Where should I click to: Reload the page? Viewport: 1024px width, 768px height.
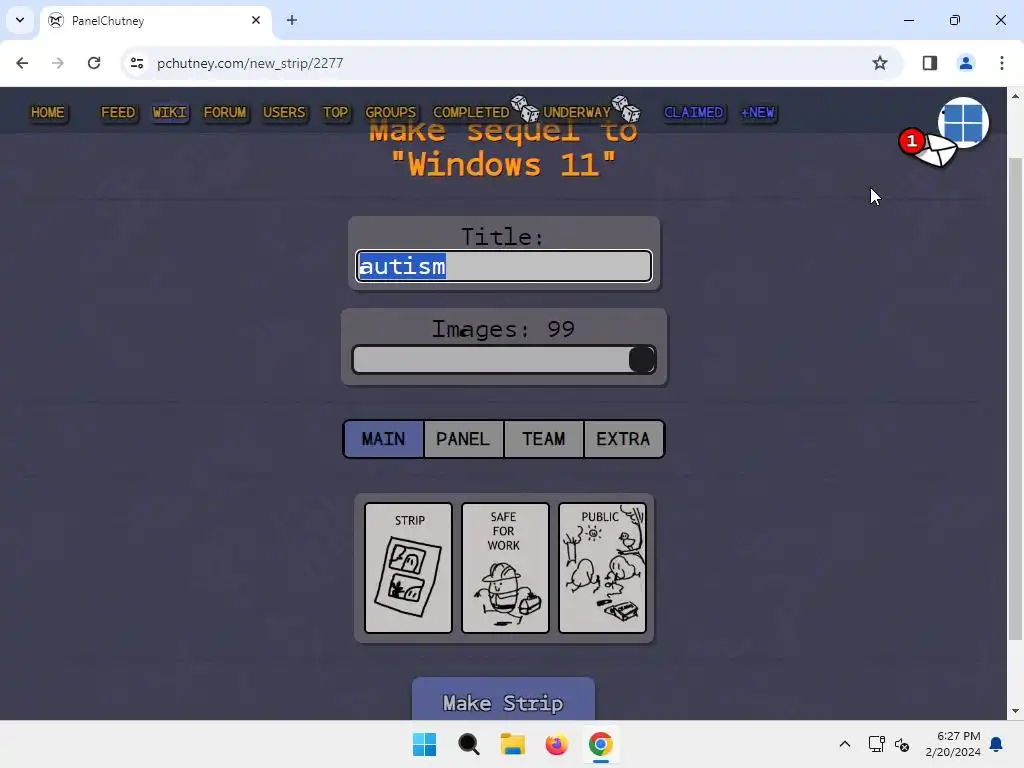click(94, 63)
